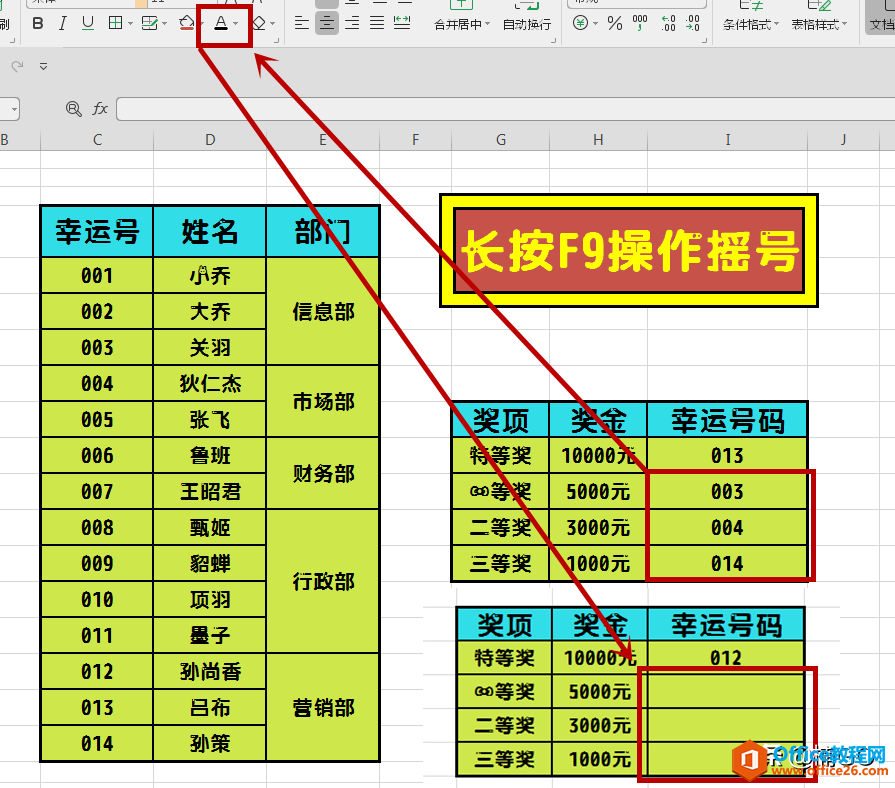Screen dimensions: 895x788
Task: Center text horizontally
Action: tap(326, 23)
